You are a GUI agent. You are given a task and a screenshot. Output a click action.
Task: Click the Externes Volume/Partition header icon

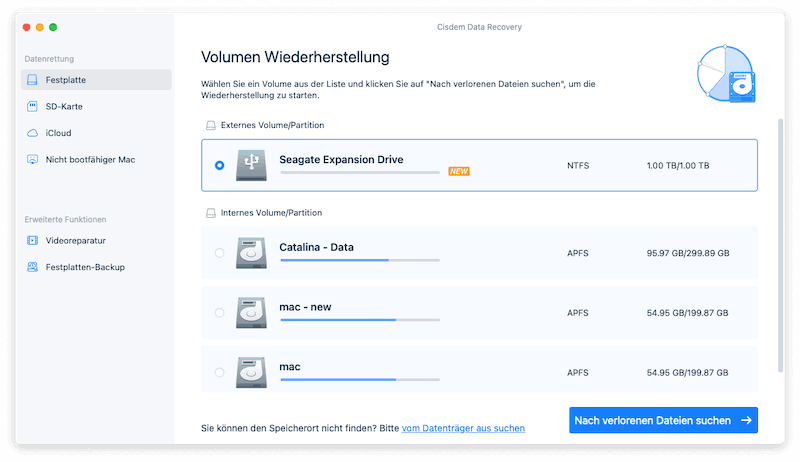pos(211,125)
